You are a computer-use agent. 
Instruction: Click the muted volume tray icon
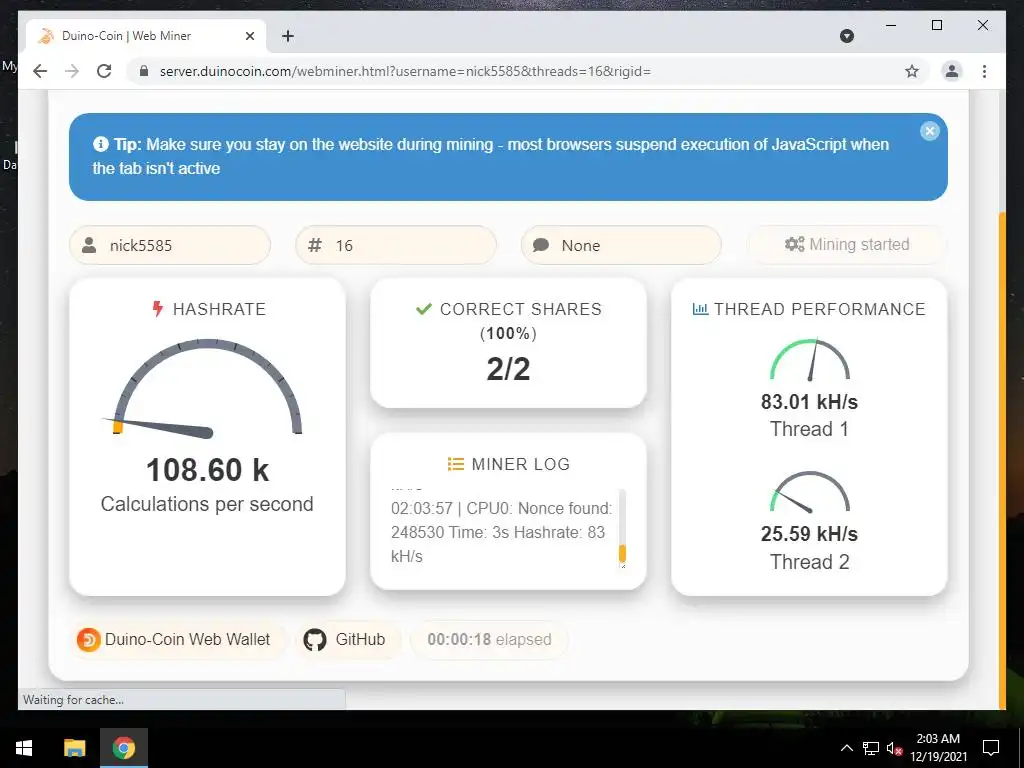pos(894,748)
